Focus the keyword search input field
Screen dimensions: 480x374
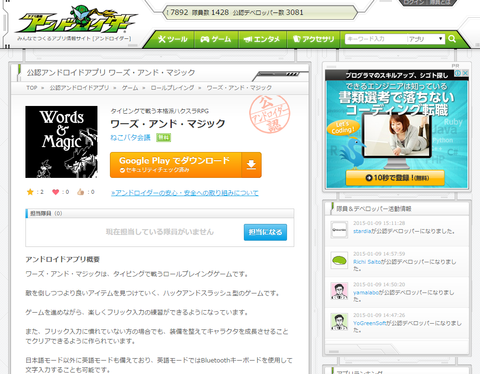376,39
